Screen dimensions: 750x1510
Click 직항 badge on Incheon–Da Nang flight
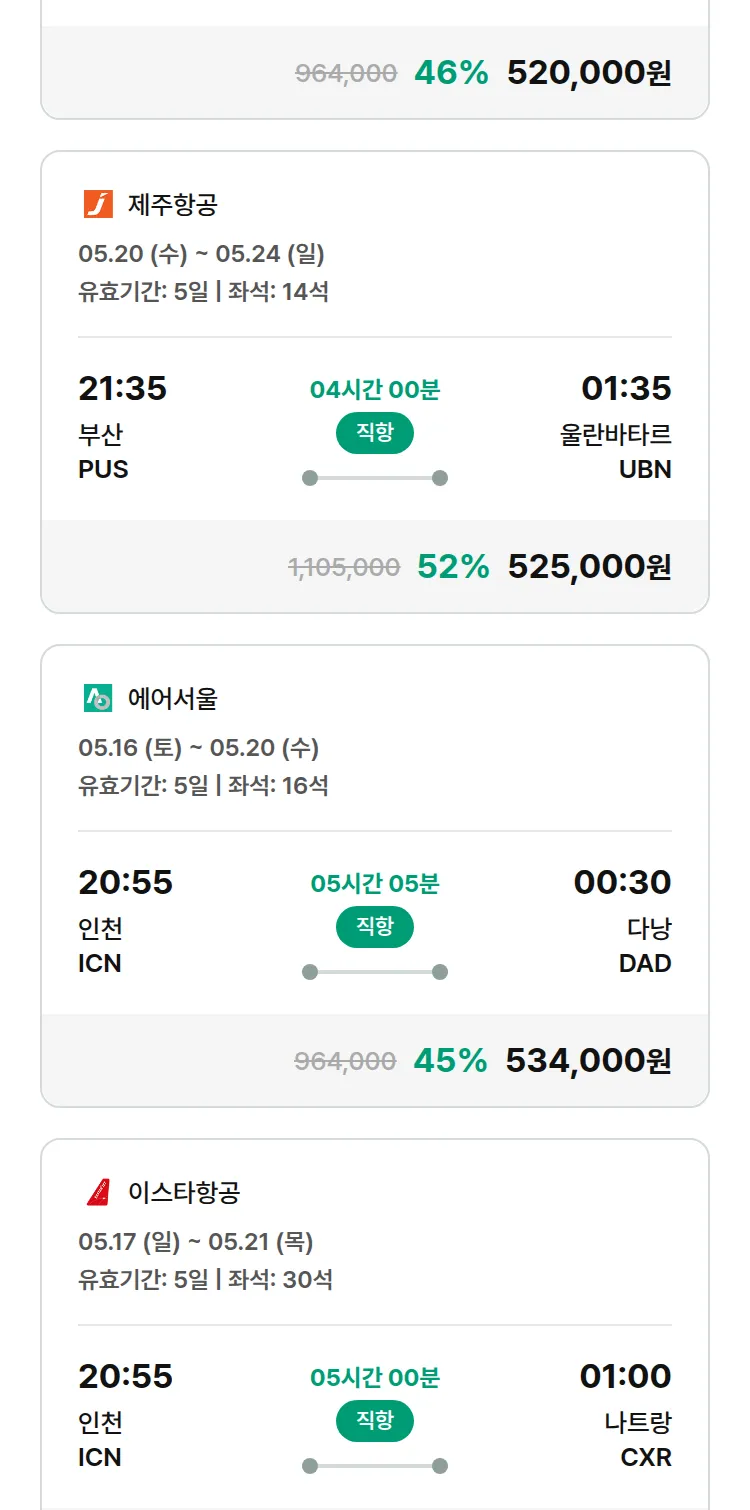click(x=375, y=927)
